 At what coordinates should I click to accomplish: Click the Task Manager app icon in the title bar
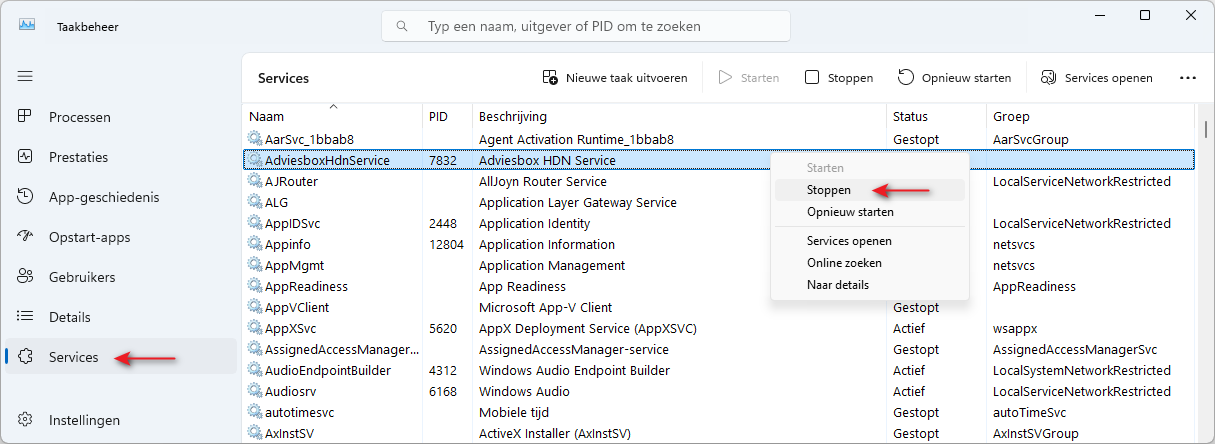(x=26, y=26)
